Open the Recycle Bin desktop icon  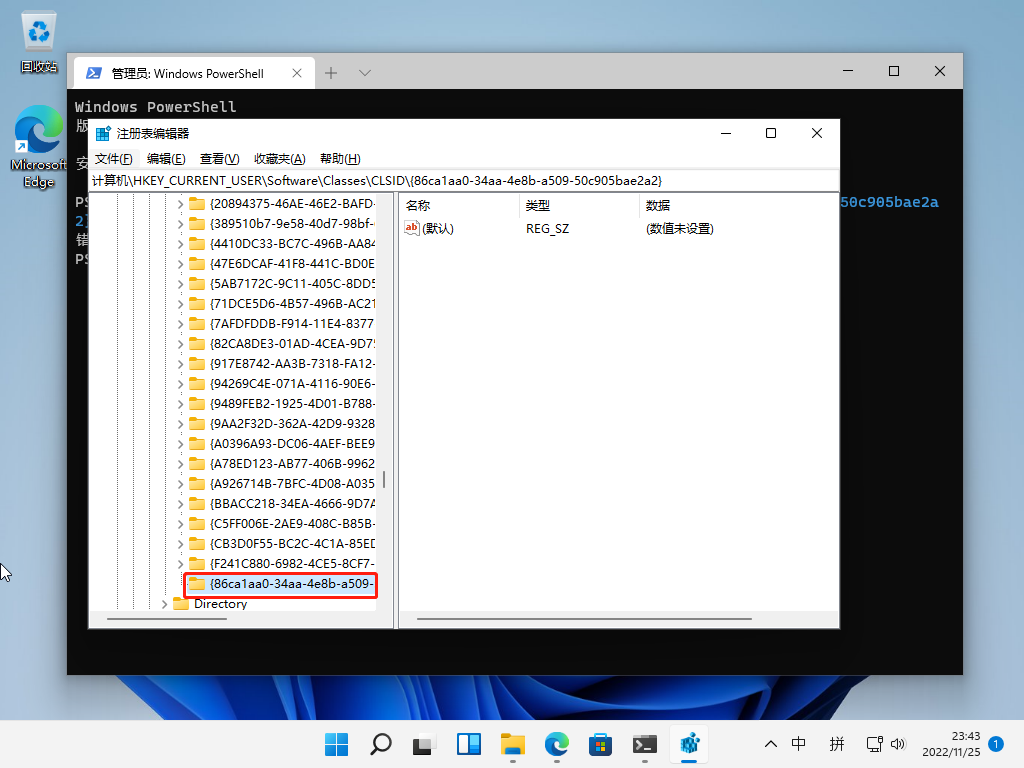tap(39, 42)
